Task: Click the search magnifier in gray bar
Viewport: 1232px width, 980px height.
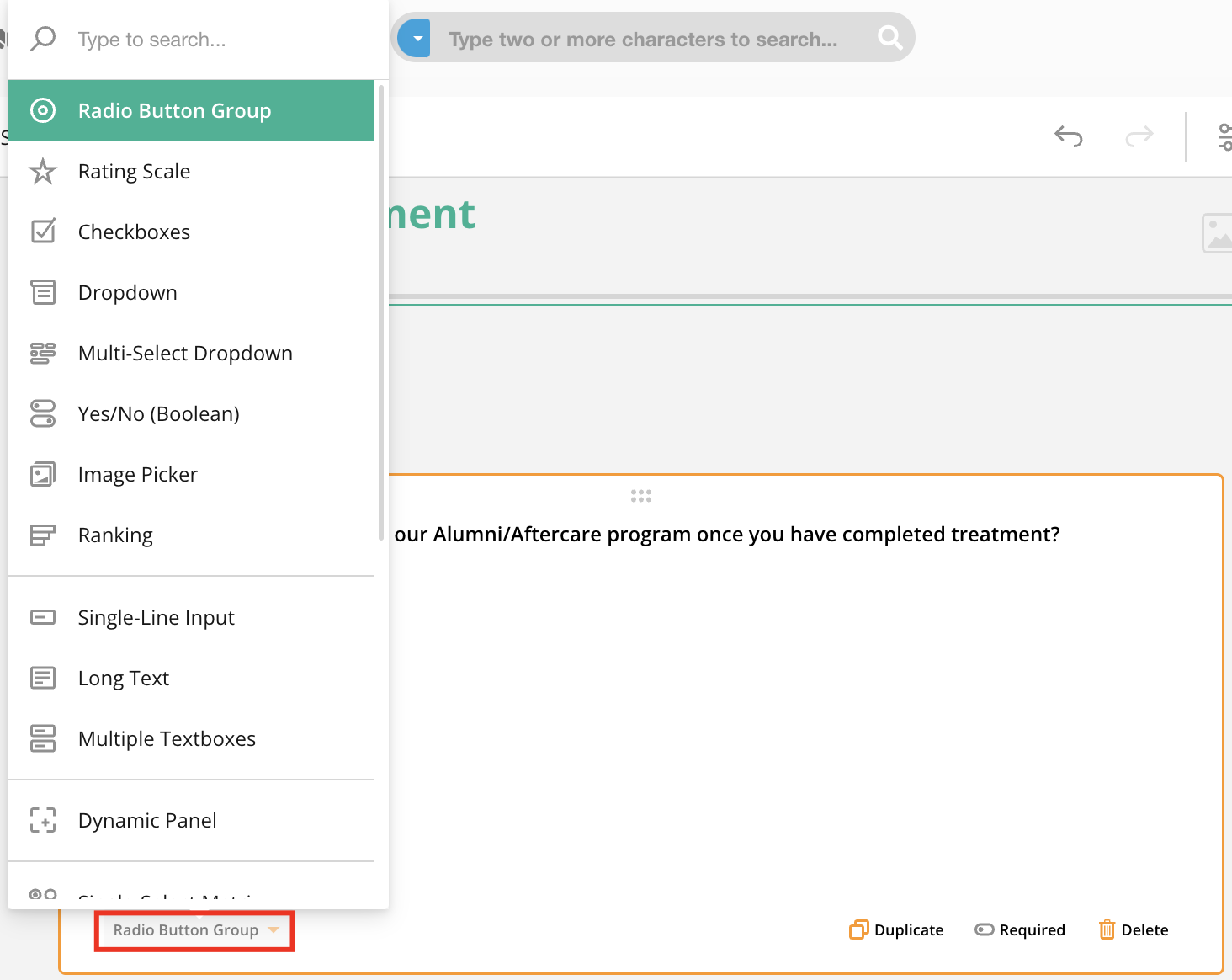Action: (x=889, y=37)
